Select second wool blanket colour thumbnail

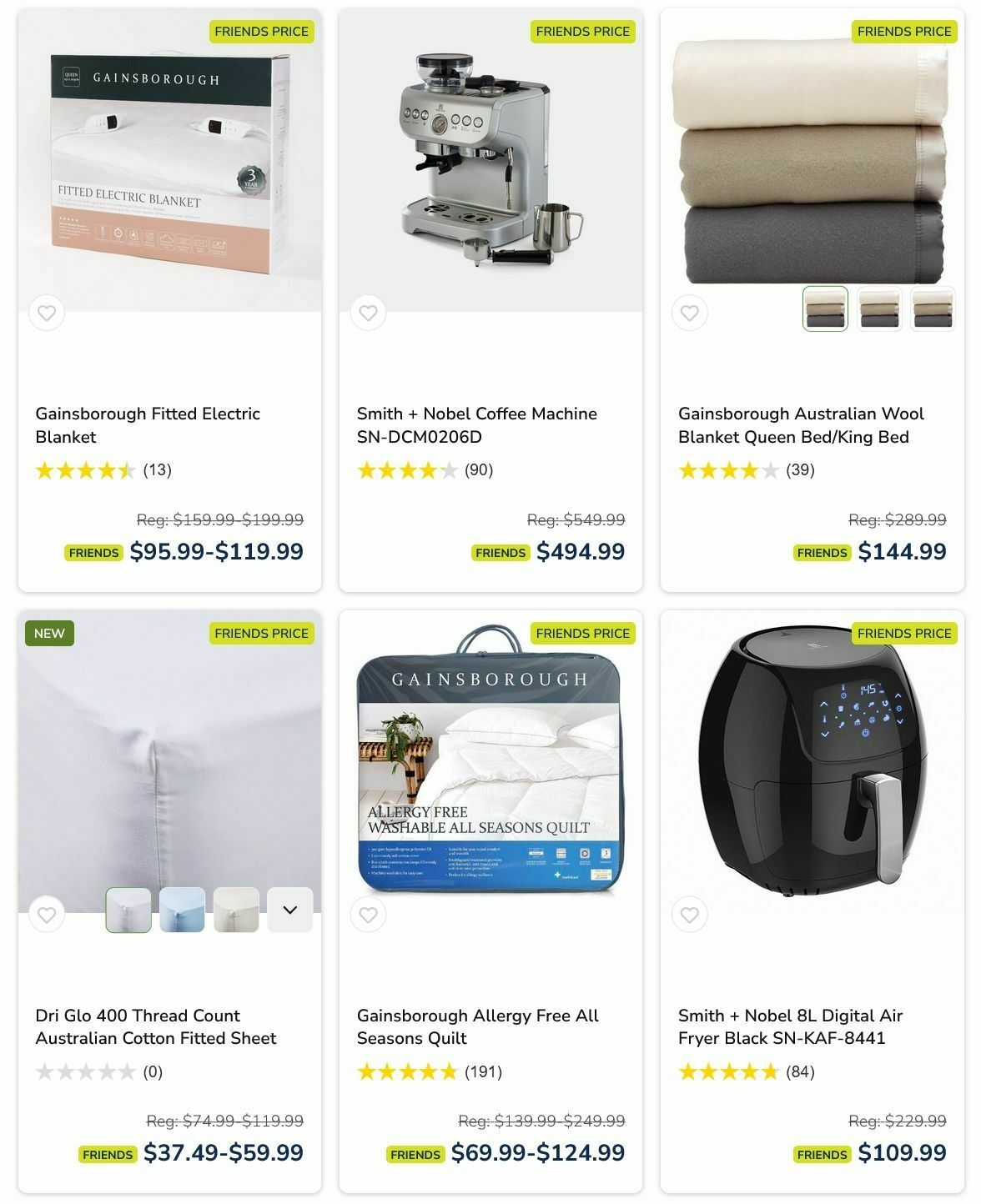879,309
